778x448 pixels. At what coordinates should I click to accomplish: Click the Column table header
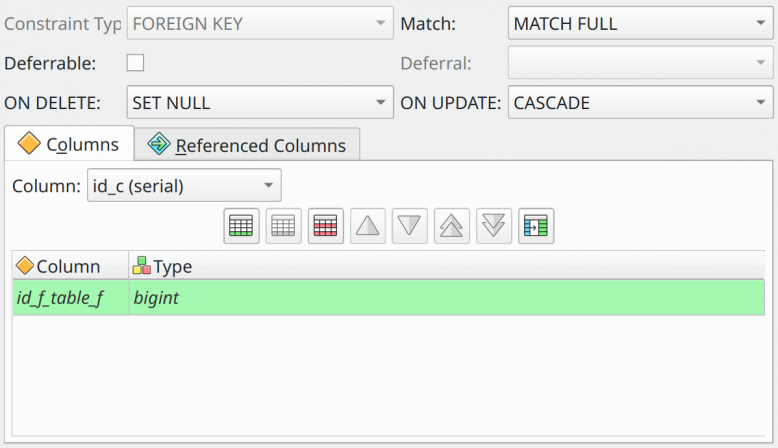(70, 266)
